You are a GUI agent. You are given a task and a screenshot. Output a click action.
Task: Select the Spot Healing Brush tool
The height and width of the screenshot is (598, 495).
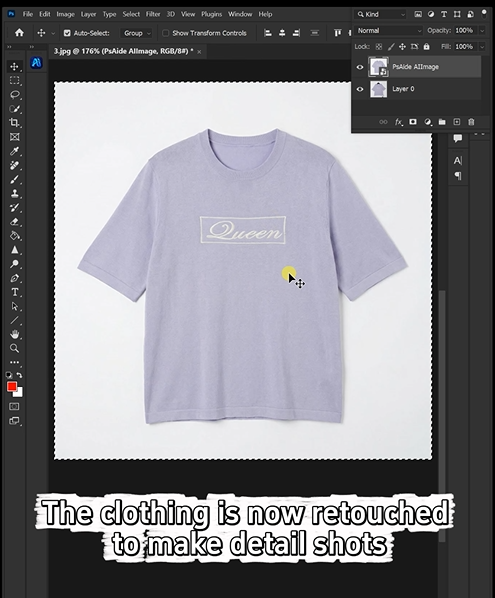coord(14,165)
